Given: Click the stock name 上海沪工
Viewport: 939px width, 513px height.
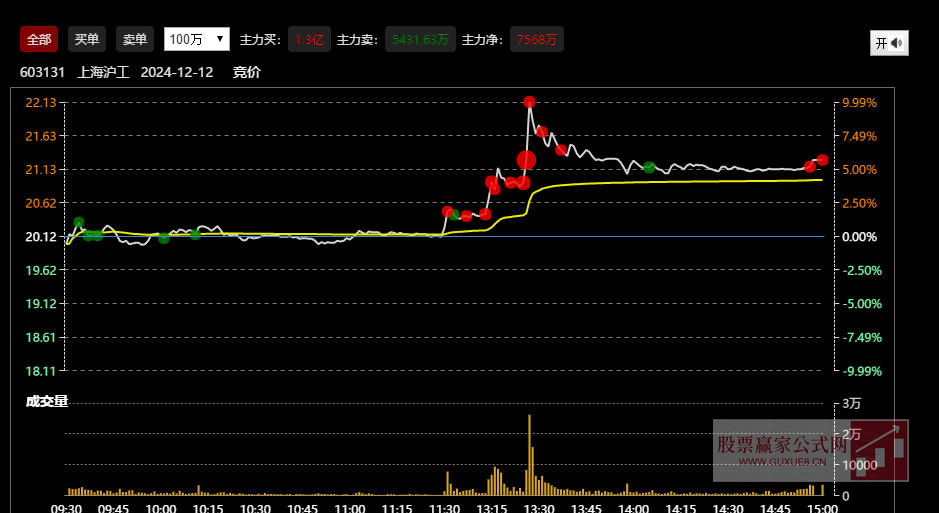Looking at the screenshot, I should pos(105,72).
